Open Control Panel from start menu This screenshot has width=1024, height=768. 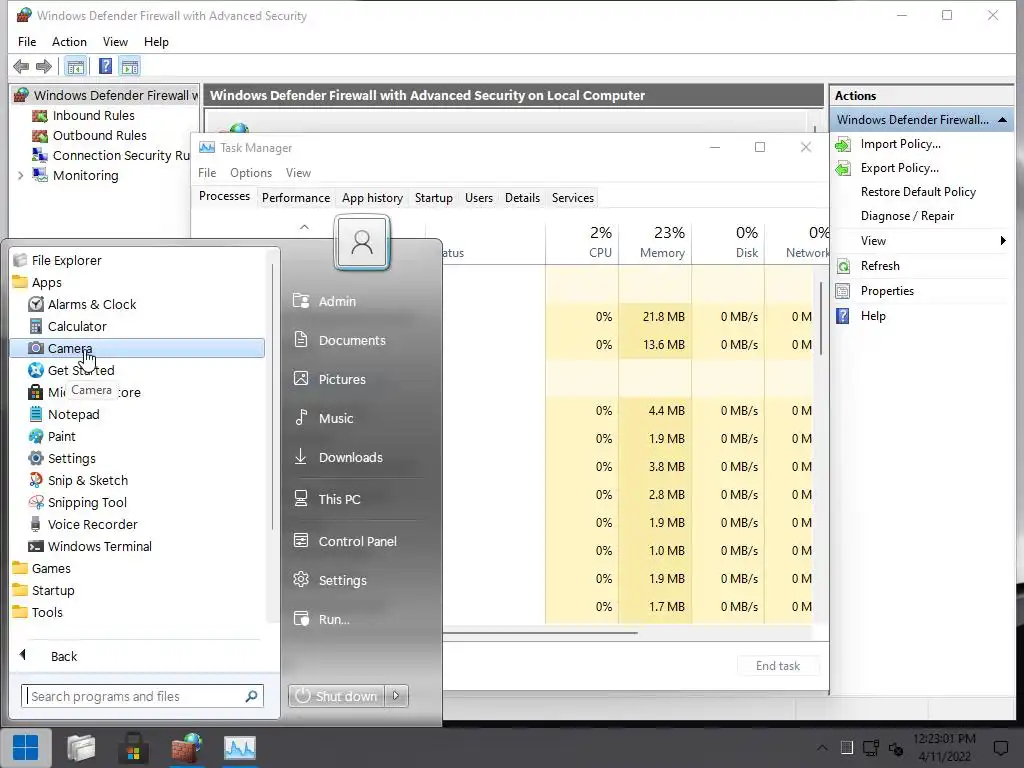coord(357,541)
